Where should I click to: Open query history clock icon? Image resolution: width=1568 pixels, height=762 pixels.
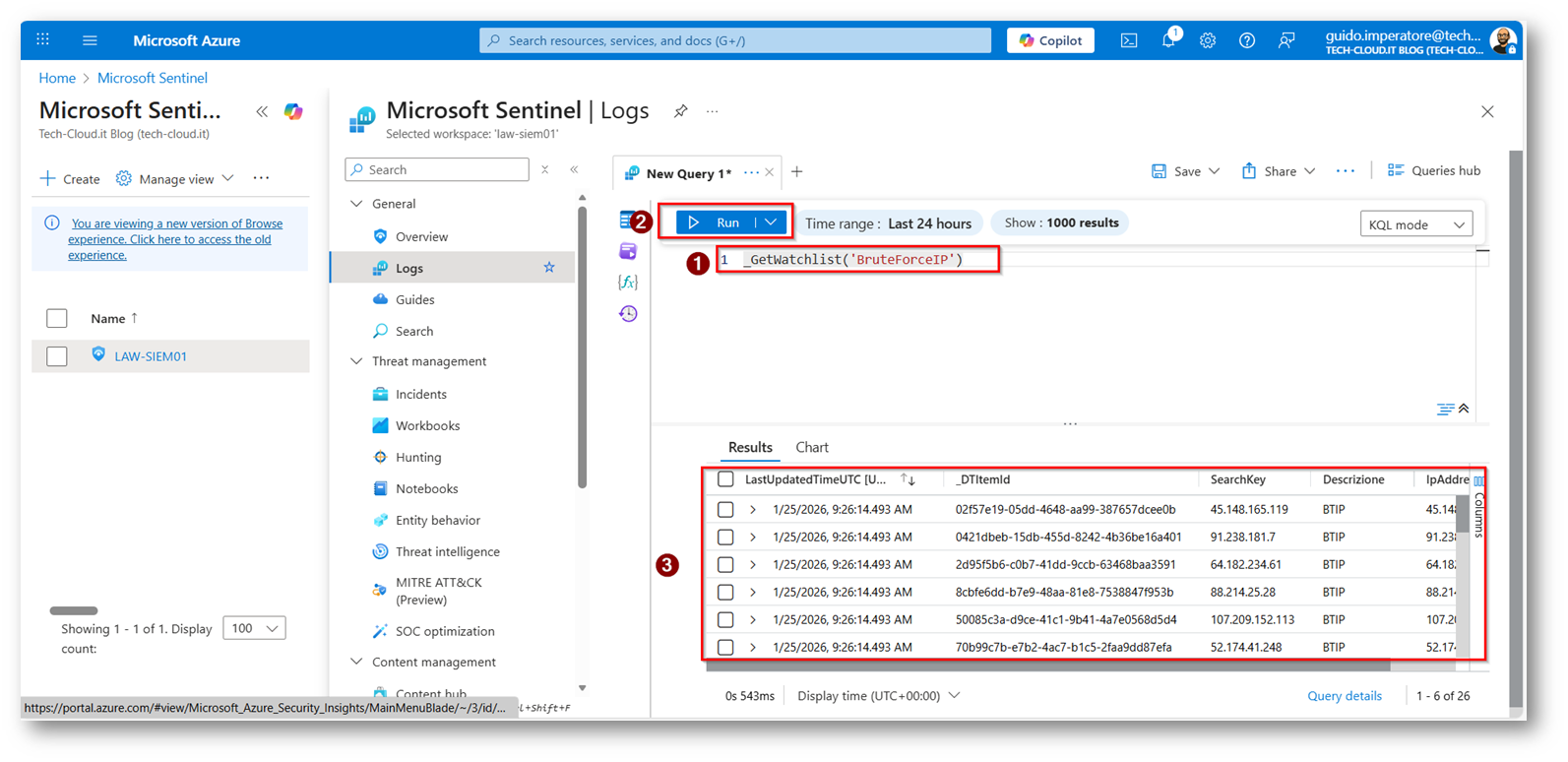pyautogui.click(x=628, y=314)
